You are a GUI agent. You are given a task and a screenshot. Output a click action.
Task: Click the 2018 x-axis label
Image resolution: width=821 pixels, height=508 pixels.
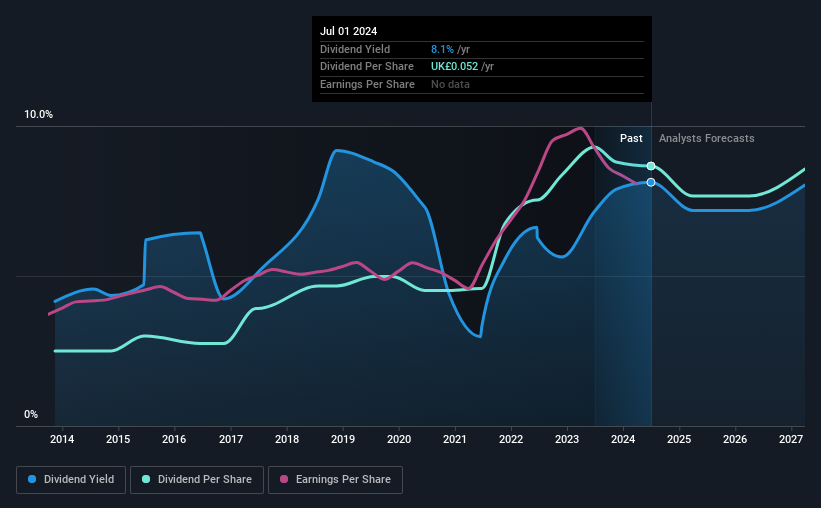coord(287,439)
